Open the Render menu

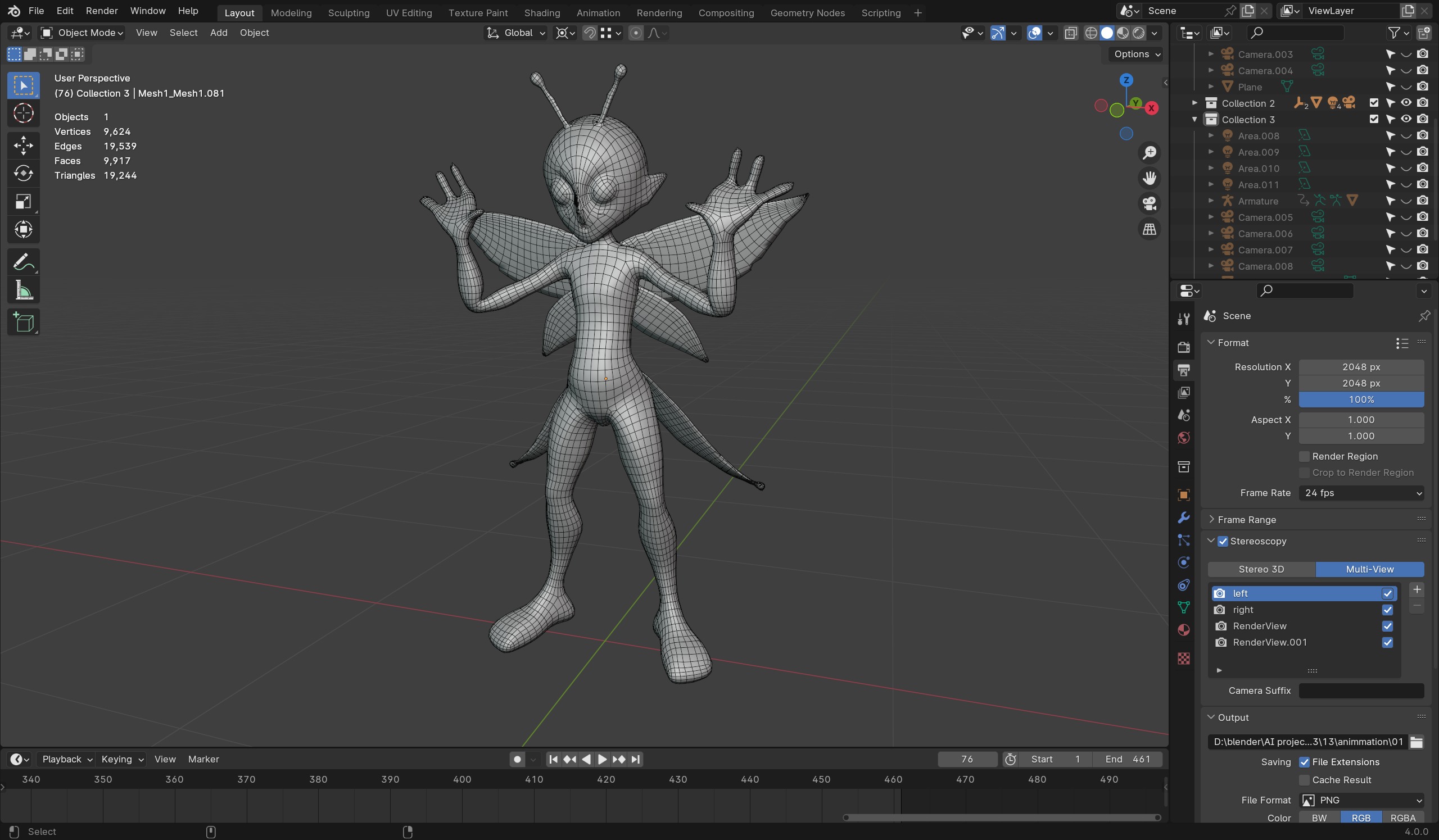click(102, 11)
